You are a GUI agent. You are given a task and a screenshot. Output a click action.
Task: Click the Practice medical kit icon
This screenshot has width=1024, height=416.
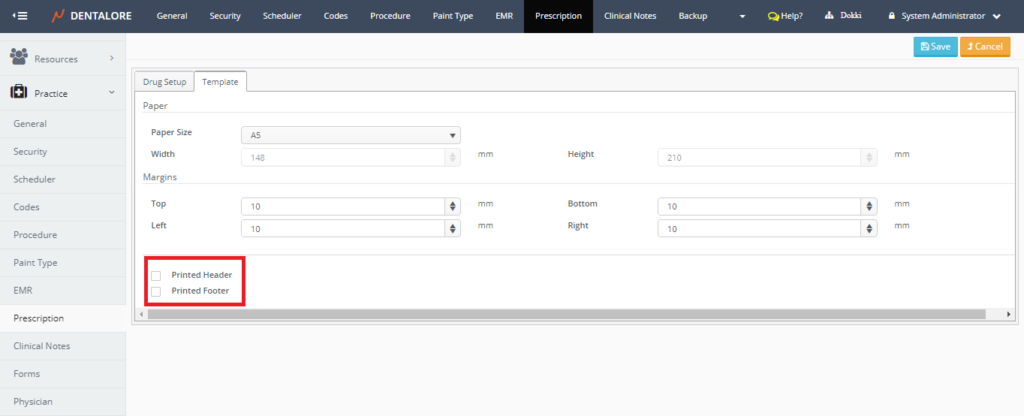tap(18, 93)
